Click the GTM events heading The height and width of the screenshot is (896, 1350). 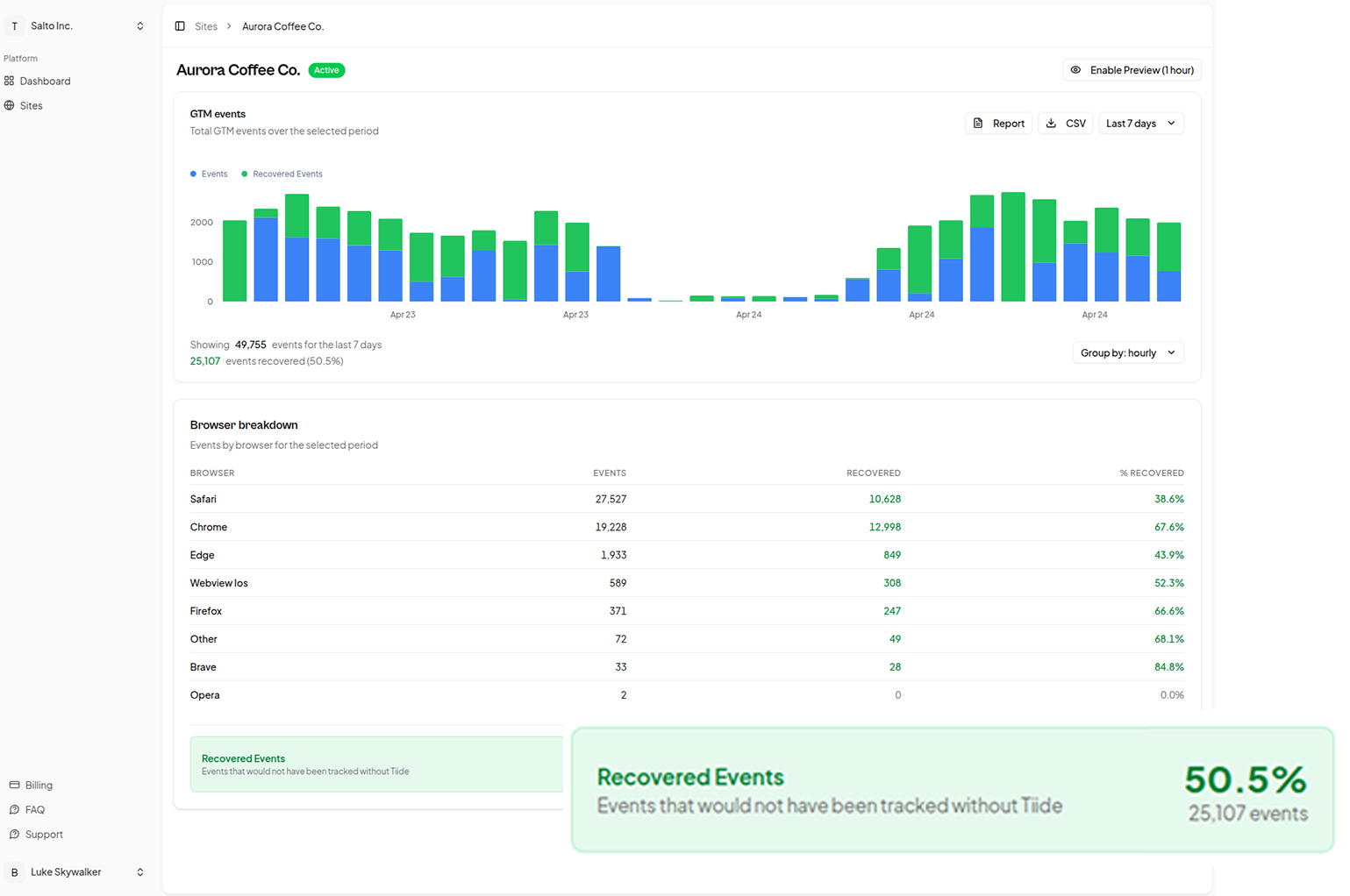tap(218, 114)
